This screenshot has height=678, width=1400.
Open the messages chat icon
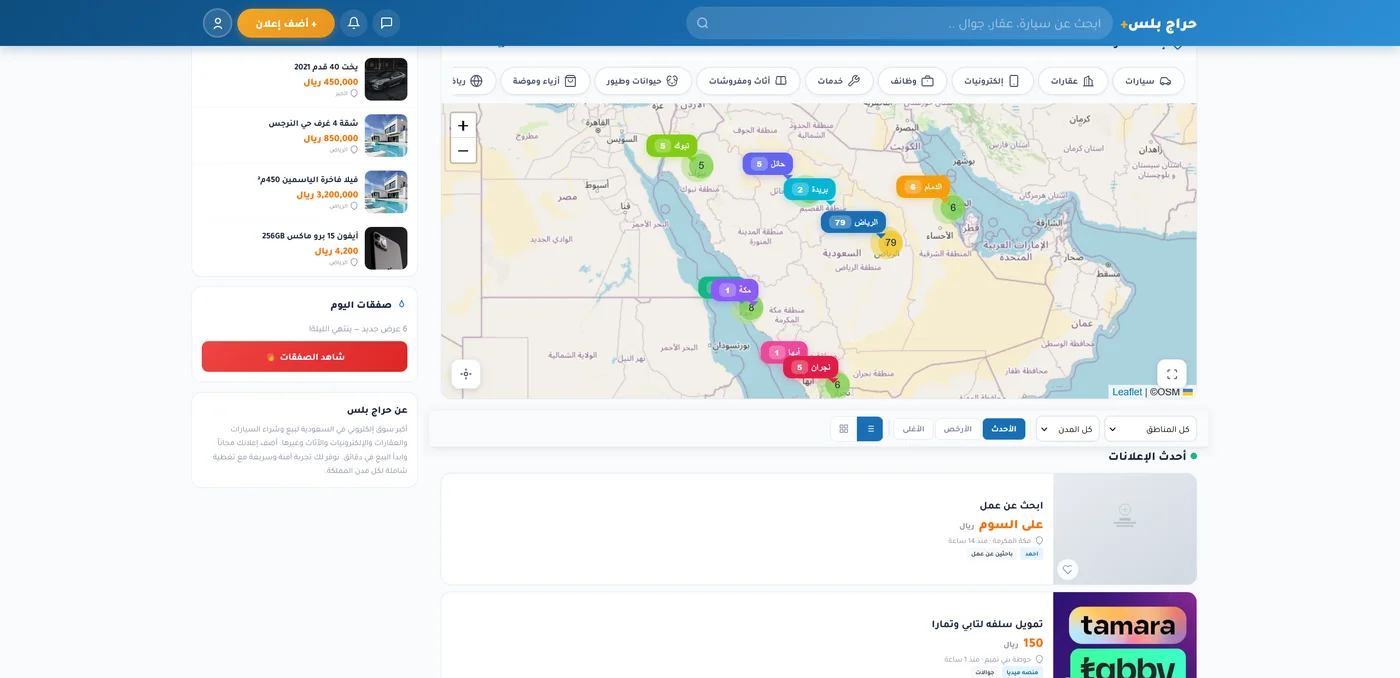point(386,23)
